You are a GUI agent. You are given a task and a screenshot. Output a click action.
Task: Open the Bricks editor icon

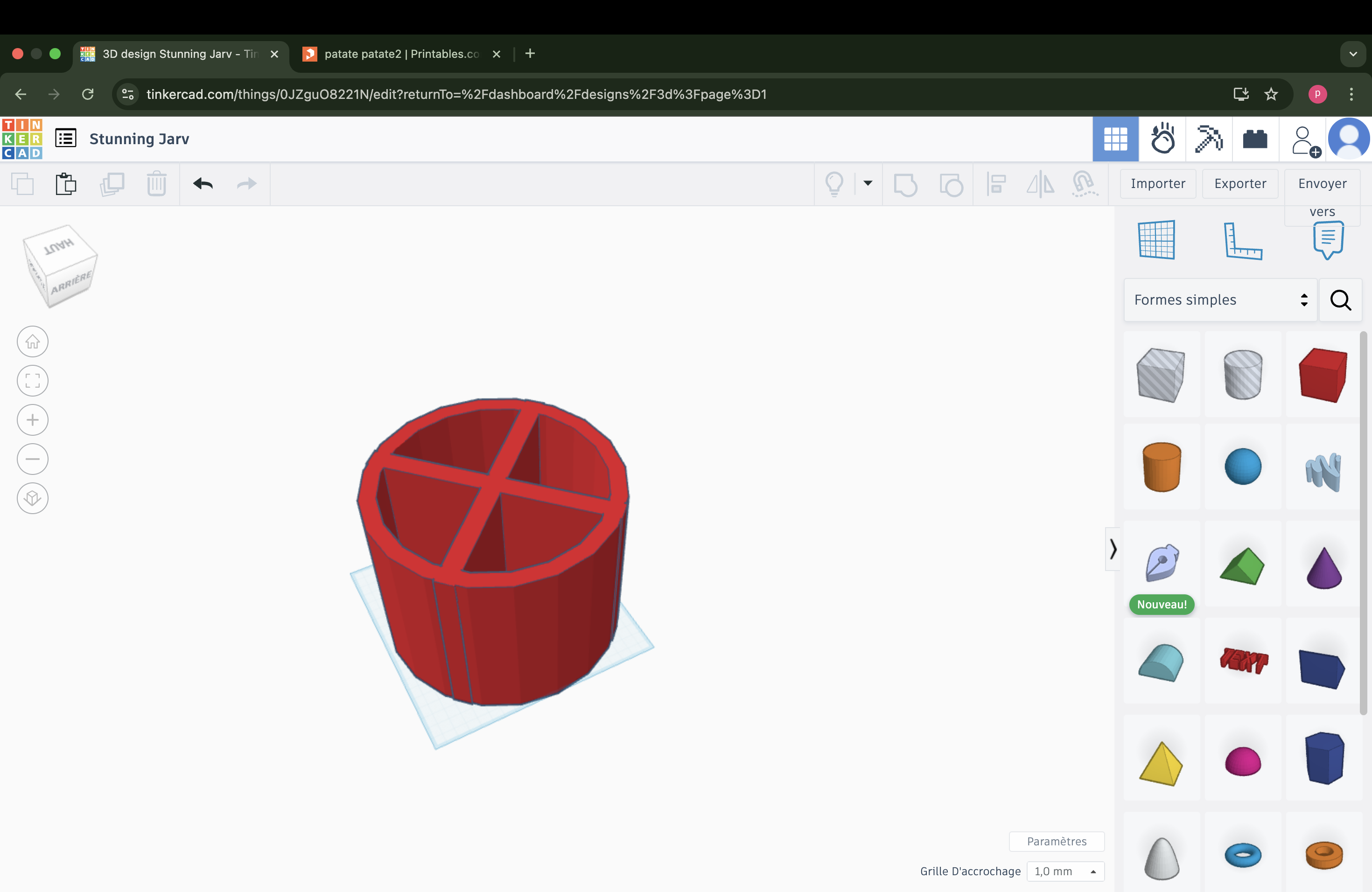point(1255,139)
